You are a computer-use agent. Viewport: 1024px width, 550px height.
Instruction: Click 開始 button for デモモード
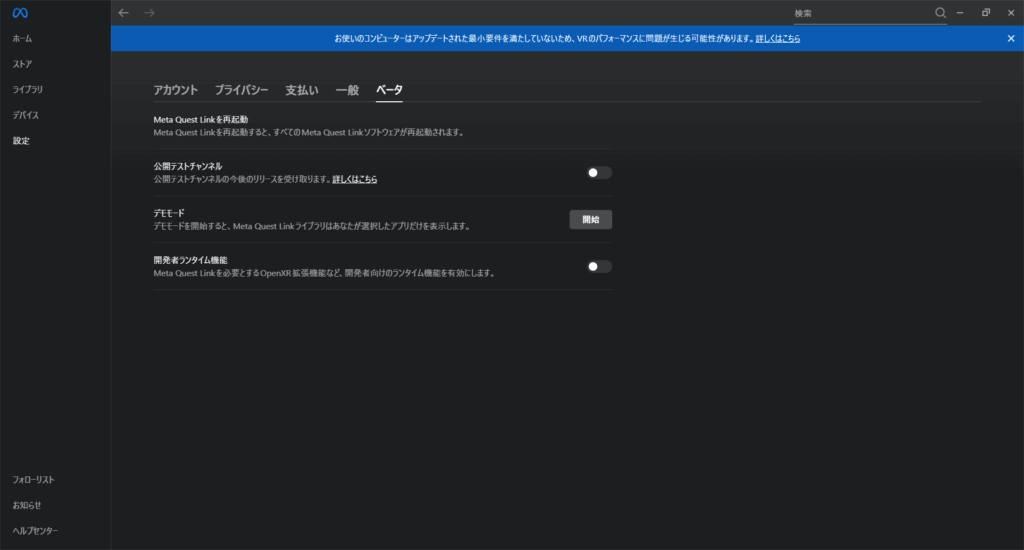click(x=590, y=219)
